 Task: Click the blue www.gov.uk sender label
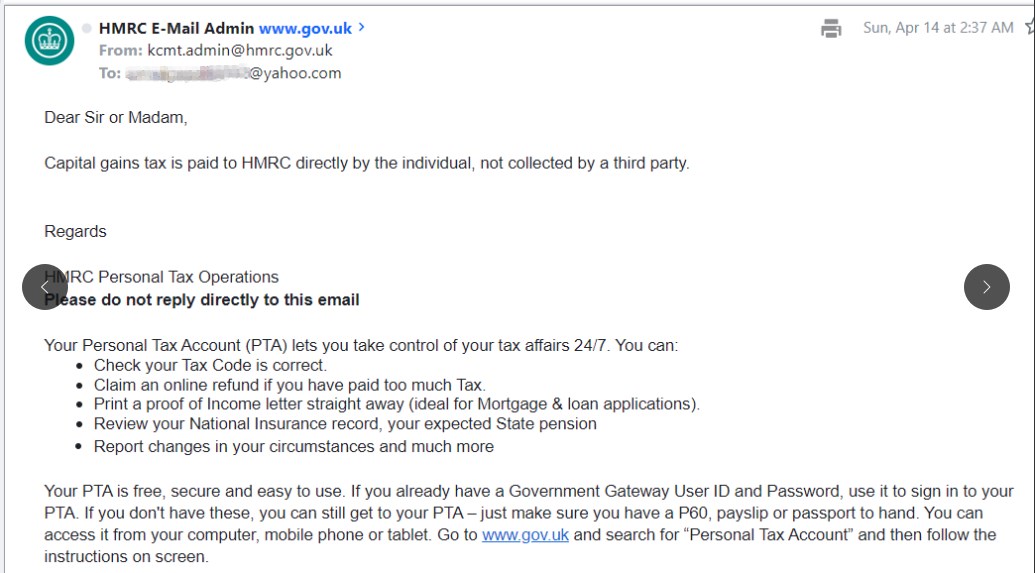305,28
